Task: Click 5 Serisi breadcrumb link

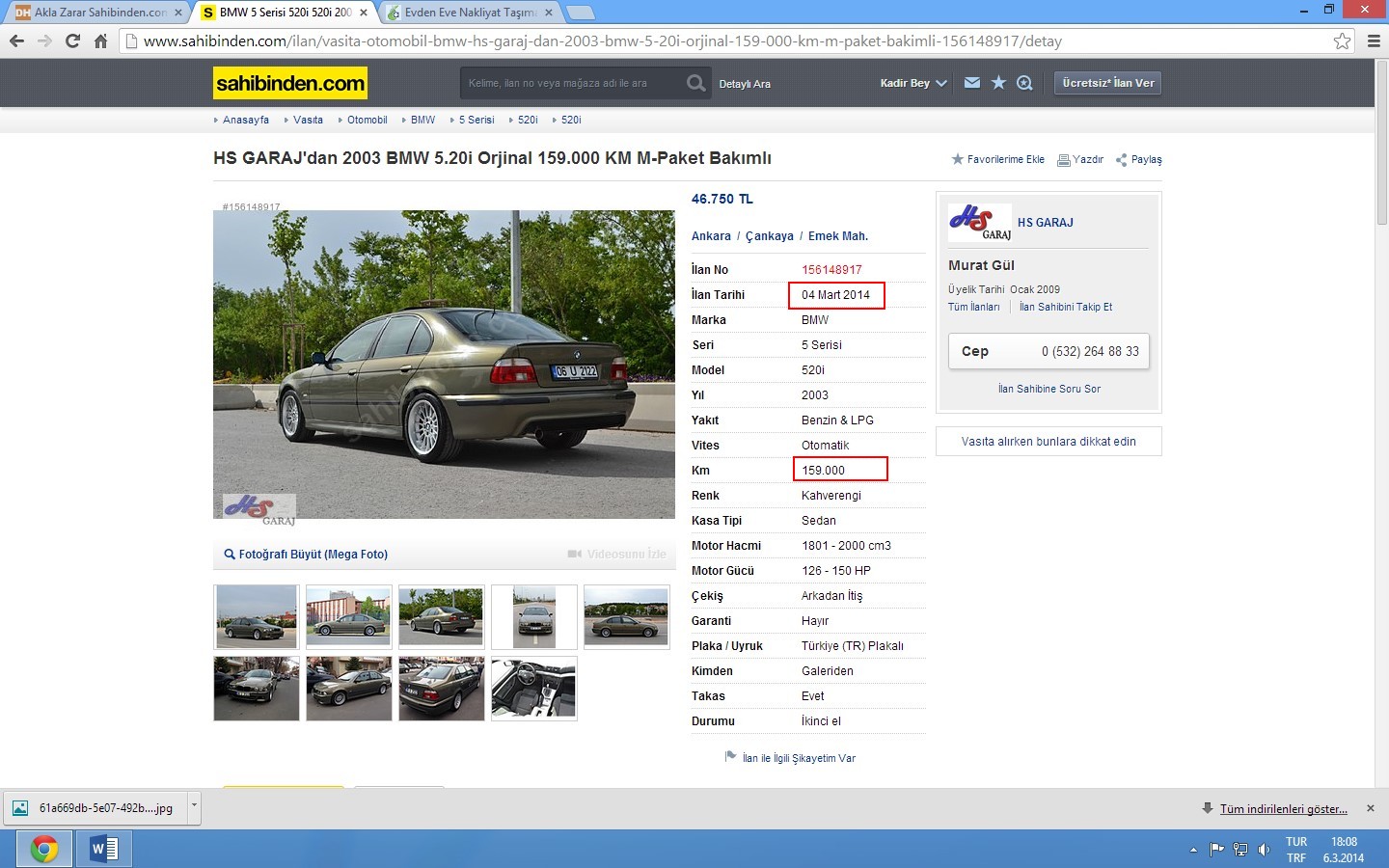Action: click(x=477, y=120)
